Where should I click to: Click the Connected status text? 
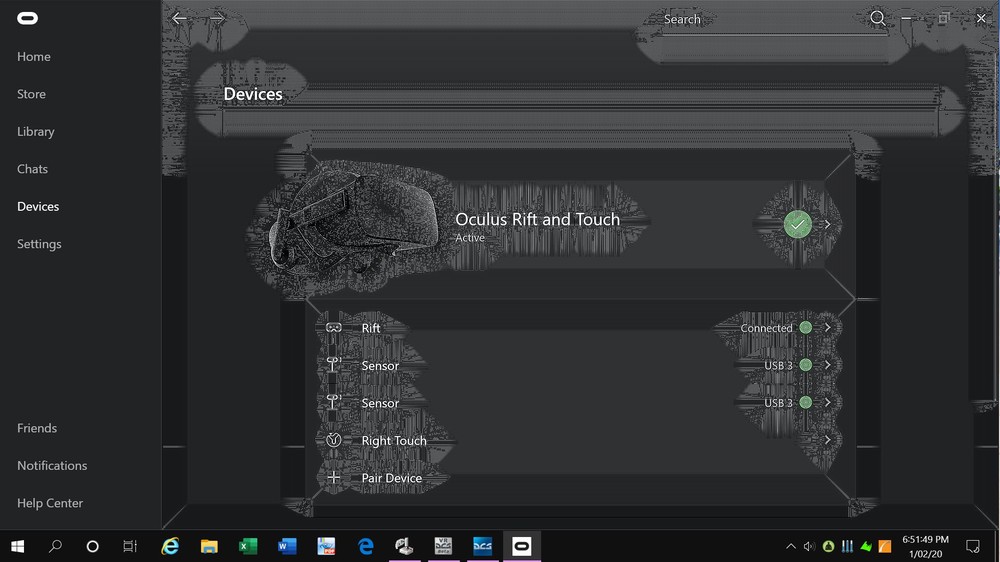click(766, 328)
